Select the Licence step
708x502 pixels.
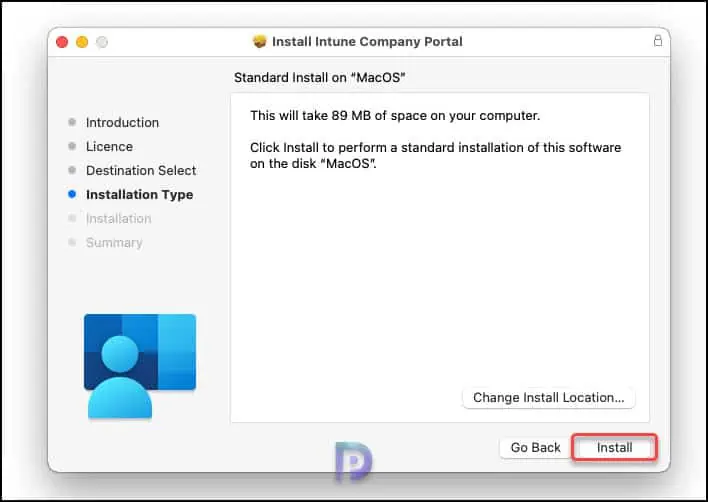click(x=109, y=146)
